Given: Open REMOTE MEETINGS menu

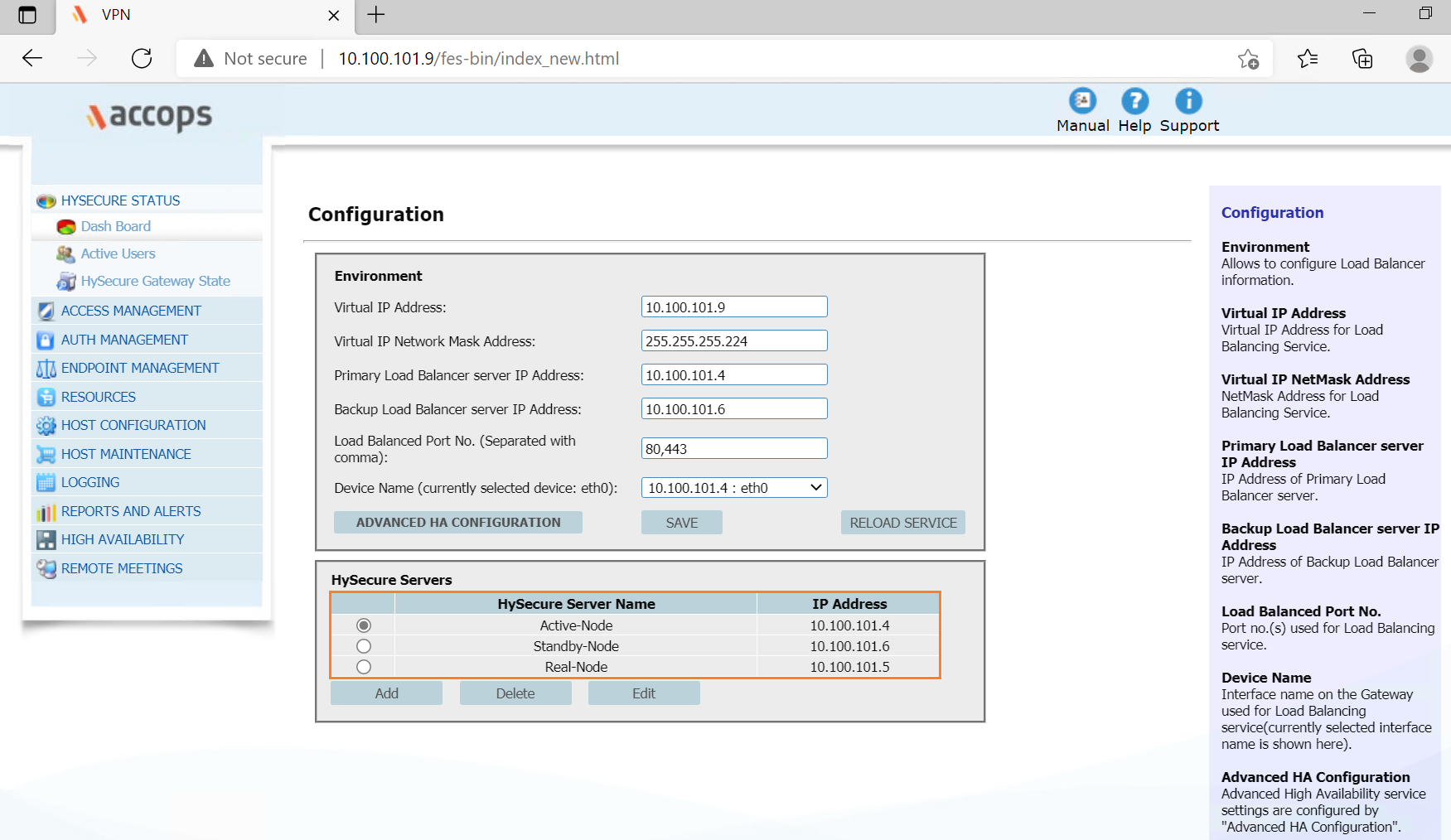Looking at the screenshot, I should [x=122, y=569].
